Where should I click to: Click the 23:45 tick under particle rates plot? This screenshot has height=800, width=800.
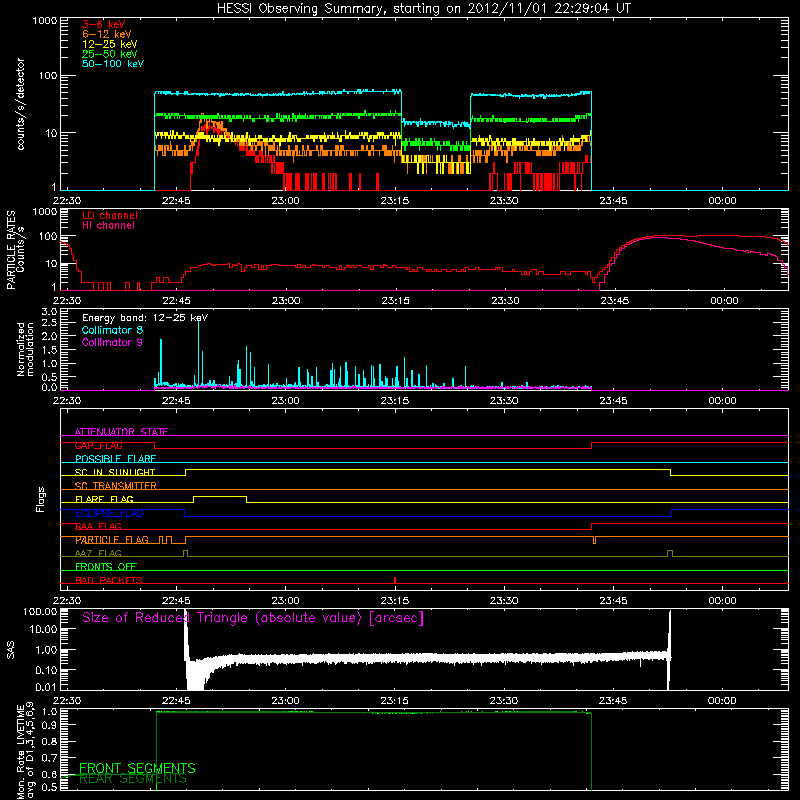click(614, 301)
